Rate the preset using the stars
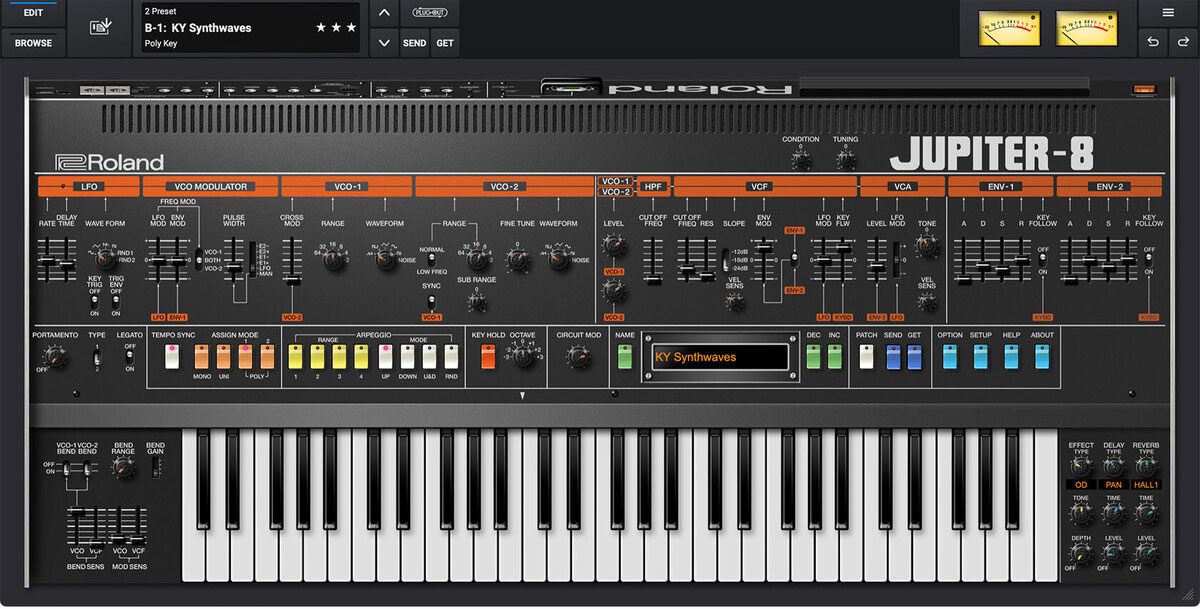This screenshot has height=609, width=1200. 336,28
